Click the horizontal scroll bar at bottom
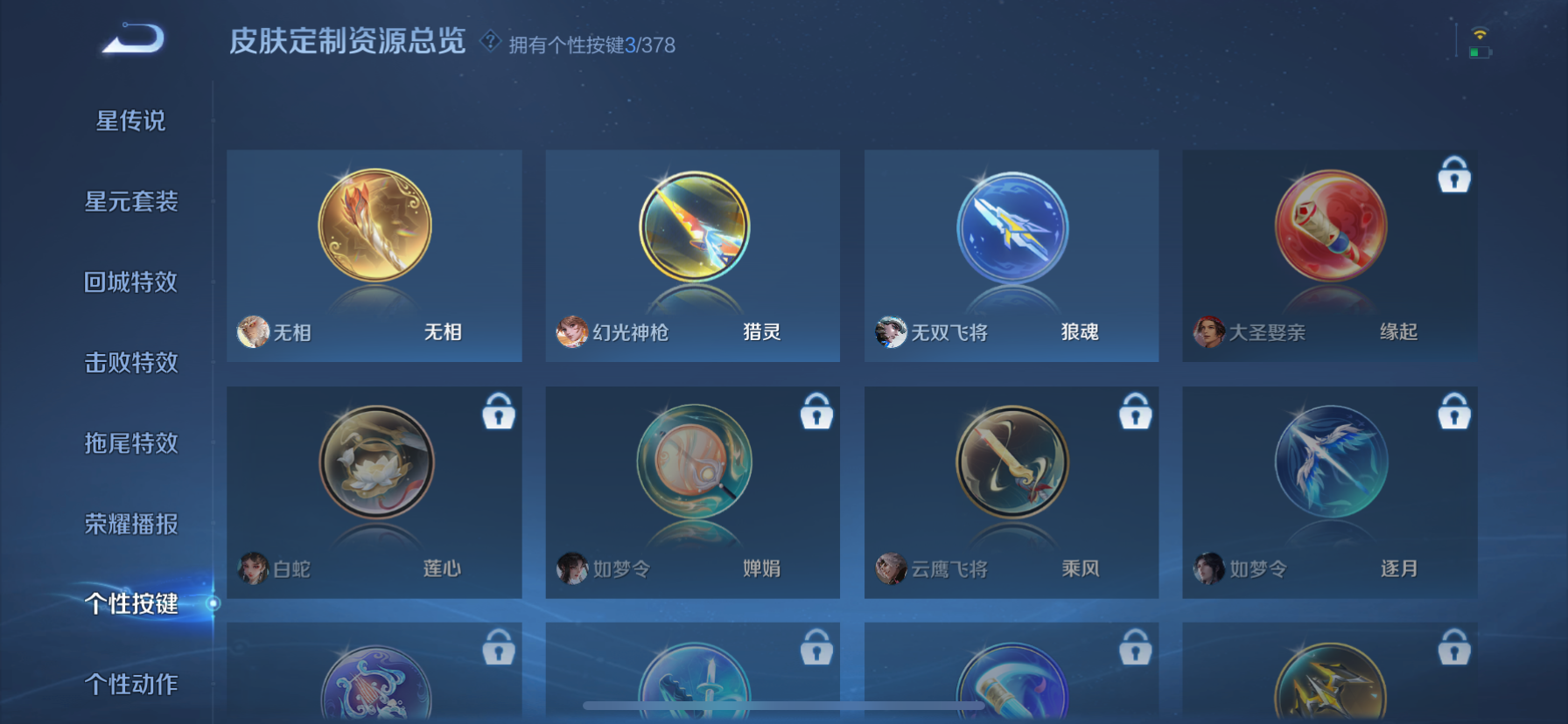 783,705
